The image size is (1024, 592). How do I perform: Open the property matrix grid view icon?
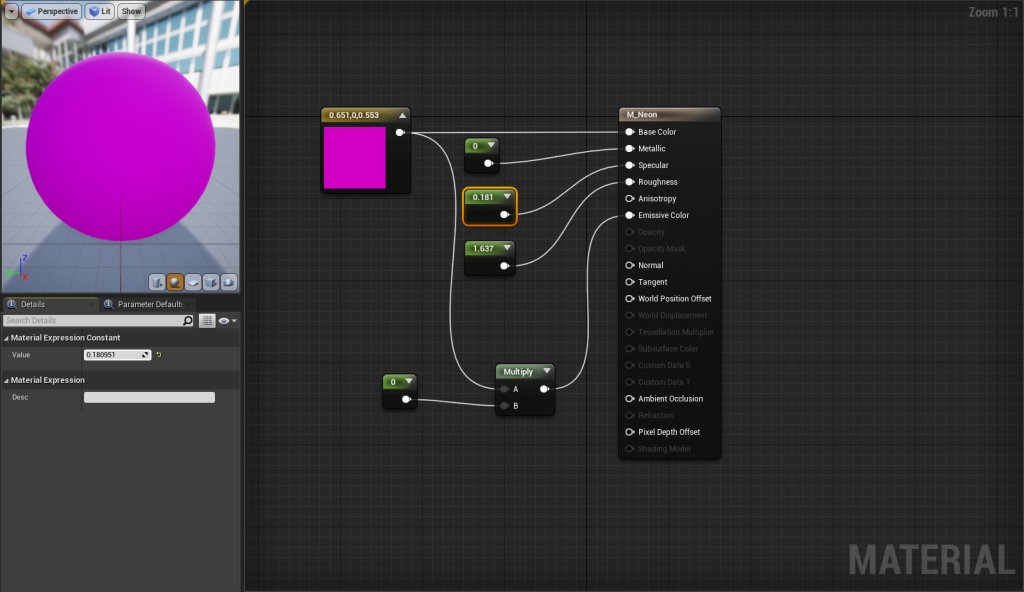click(x=207, y=321)
